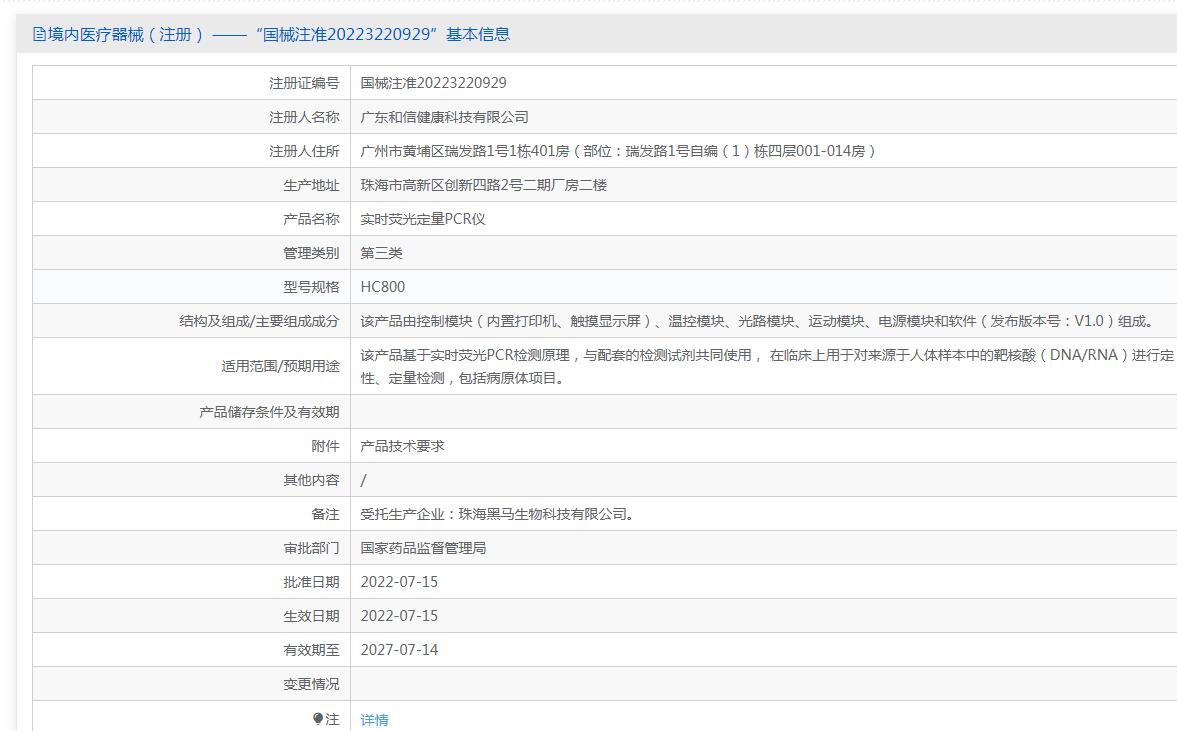
Task: Click the 有效期至 label
Action: pos(311,650)
